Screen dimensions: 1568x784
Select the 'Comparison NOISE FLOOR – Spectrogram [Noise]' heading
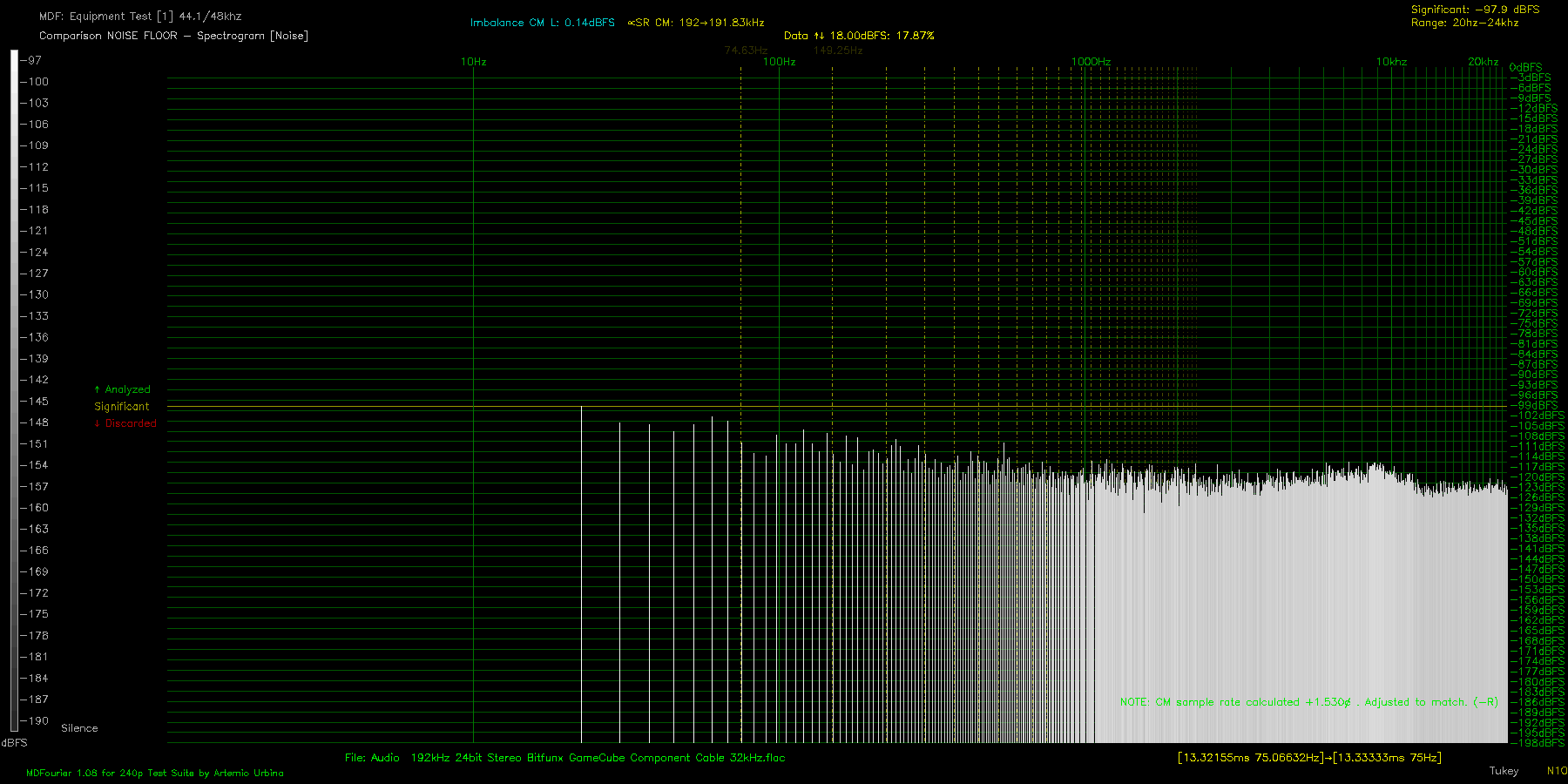point(173,36)
